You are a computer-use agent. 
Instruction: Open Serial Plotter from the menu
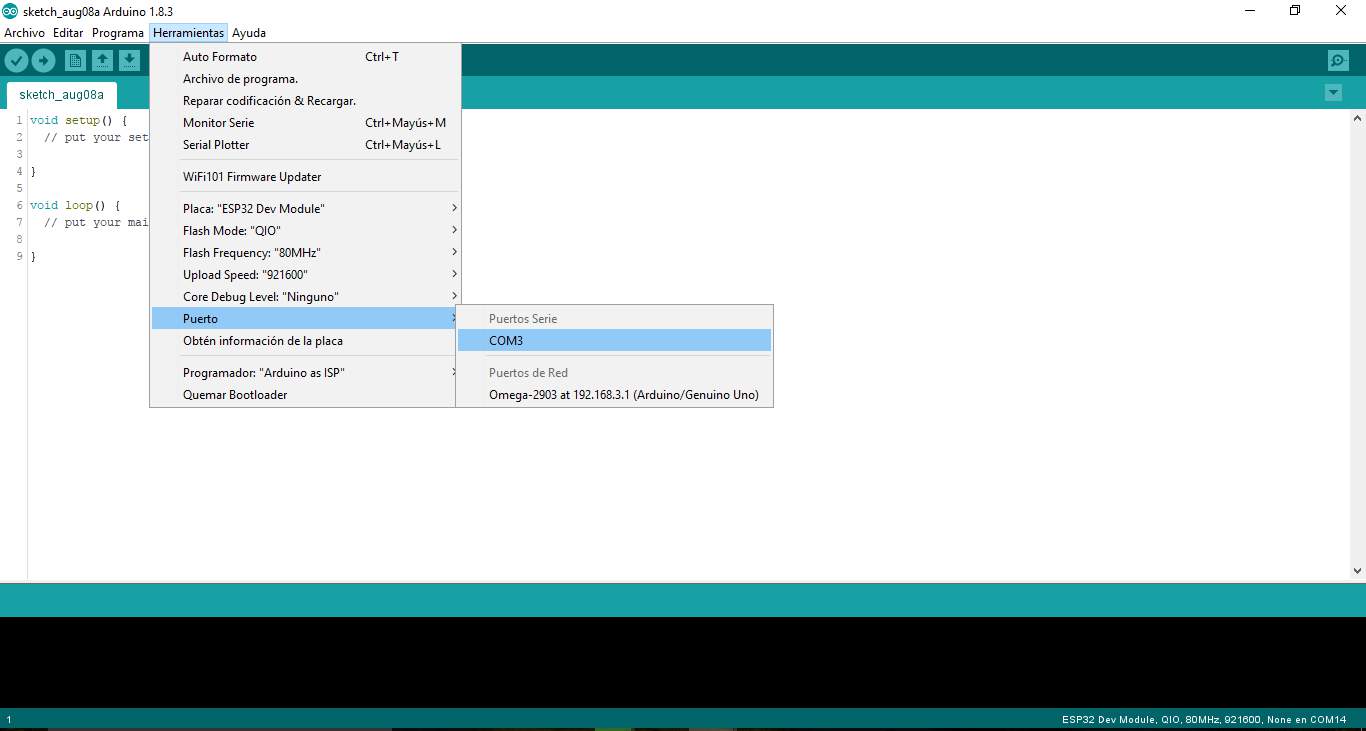pyautogui.click(x=305, y=145)
